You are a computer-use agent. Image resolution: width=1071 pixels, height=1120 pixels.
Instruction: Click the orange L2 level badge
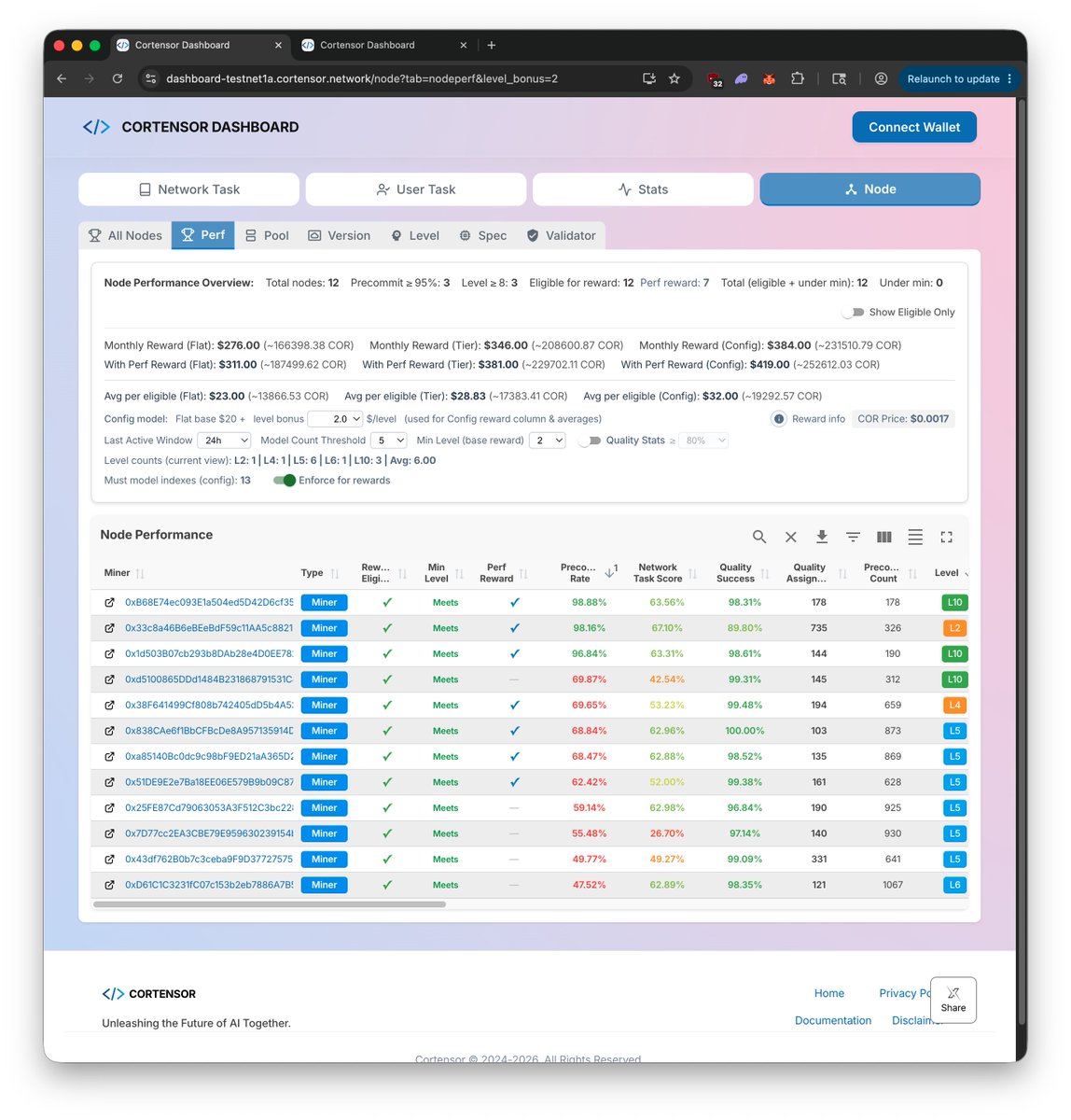coord(954,628)
